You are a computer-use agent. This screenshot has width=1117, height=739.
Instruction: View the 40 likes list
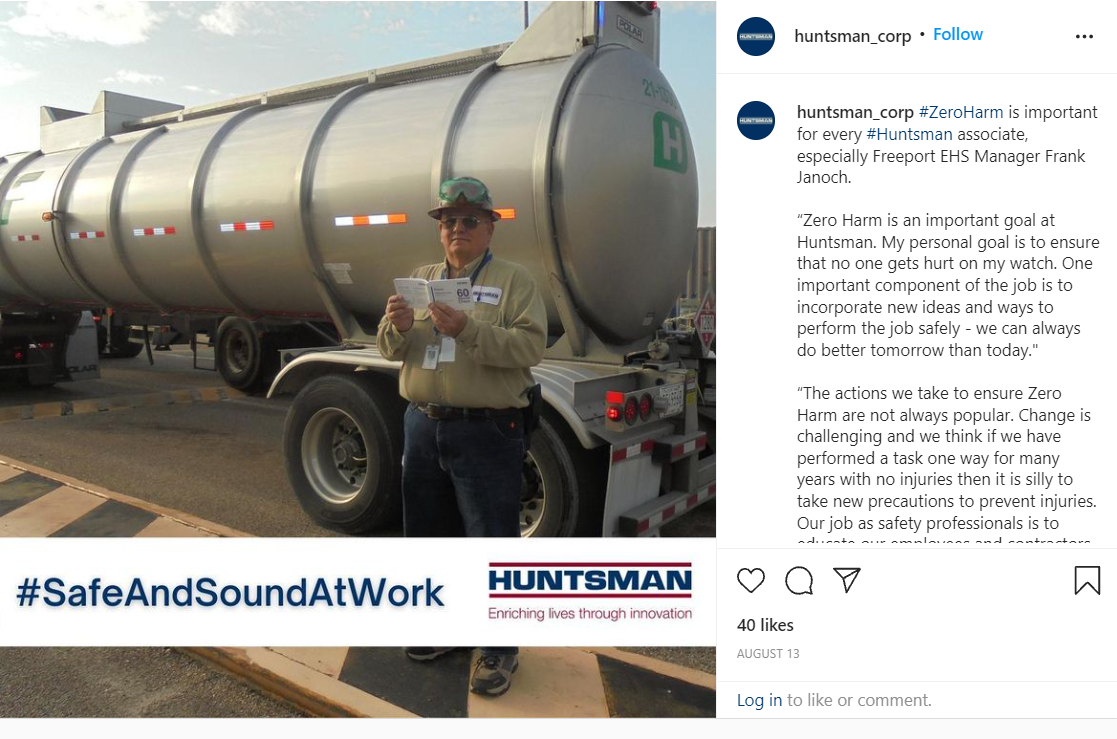765,625
